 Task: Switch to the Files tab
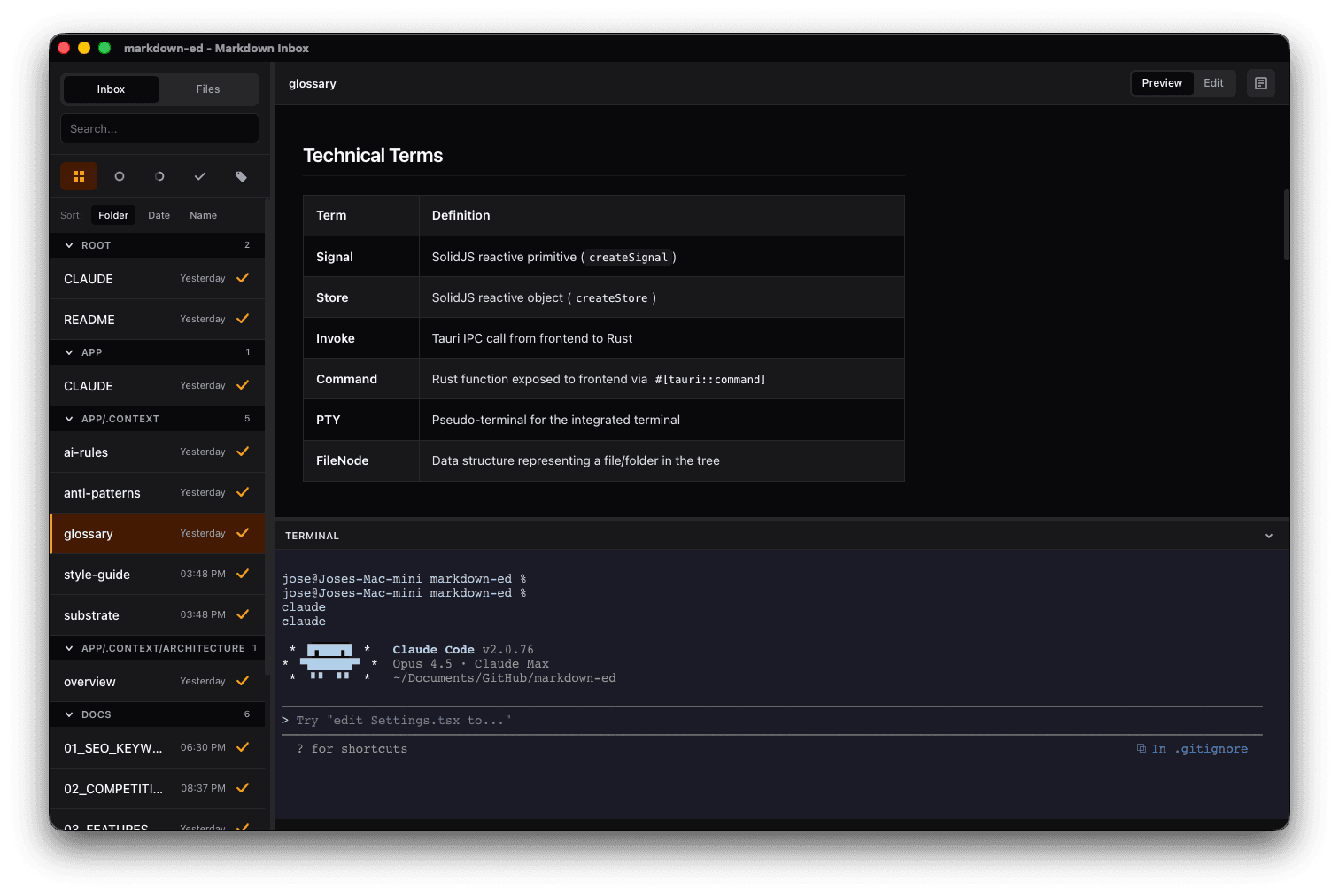(x=207, y=89)
